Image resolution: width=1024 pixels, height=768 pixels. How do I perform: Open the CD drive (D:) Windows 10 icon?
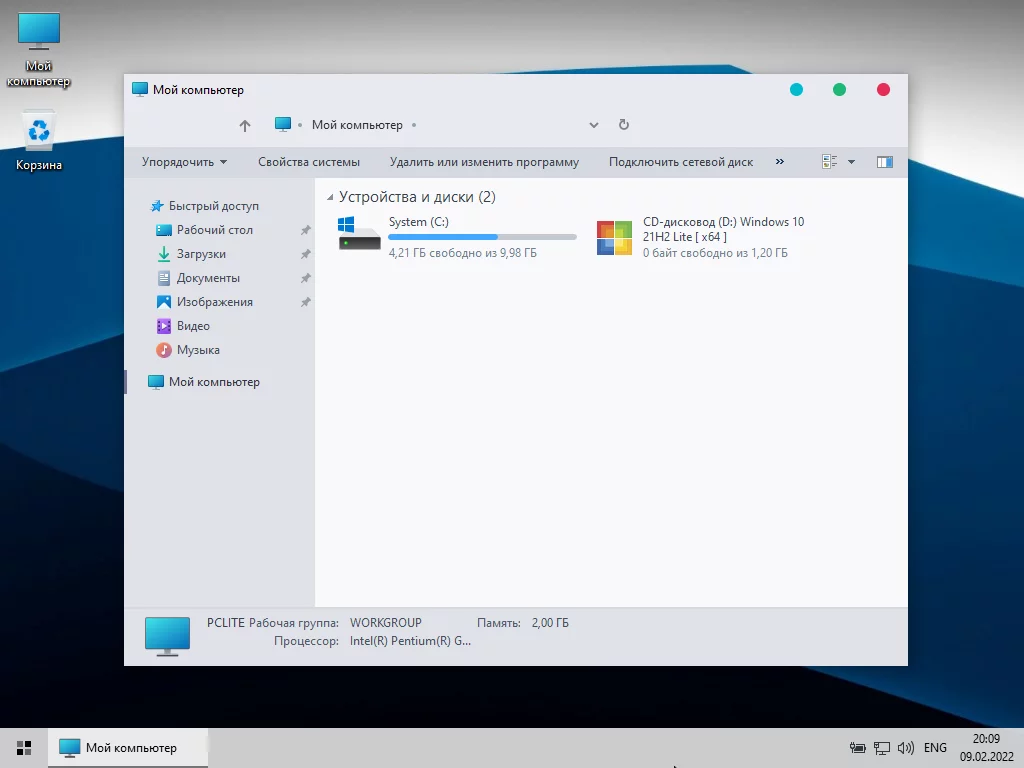coord(615,238)
